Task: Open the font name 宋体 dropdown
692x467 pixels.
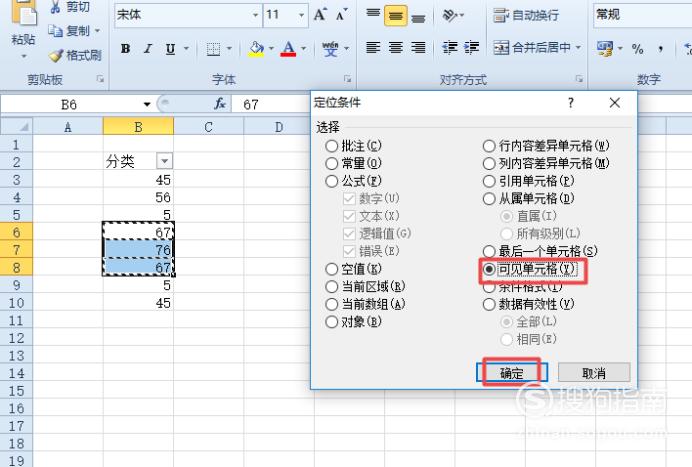Action: [255, 15]
